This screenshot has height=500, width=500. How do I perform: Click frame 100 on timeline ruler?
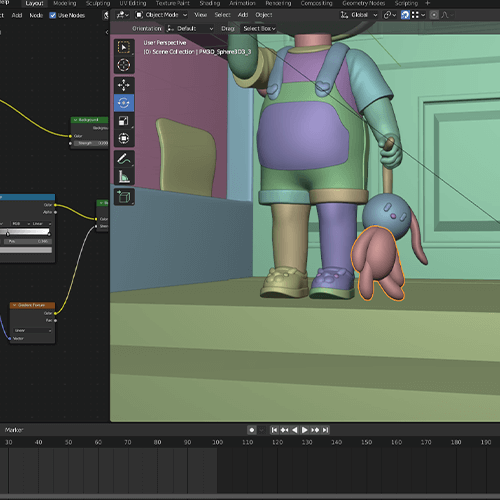[x=217, y=442]
